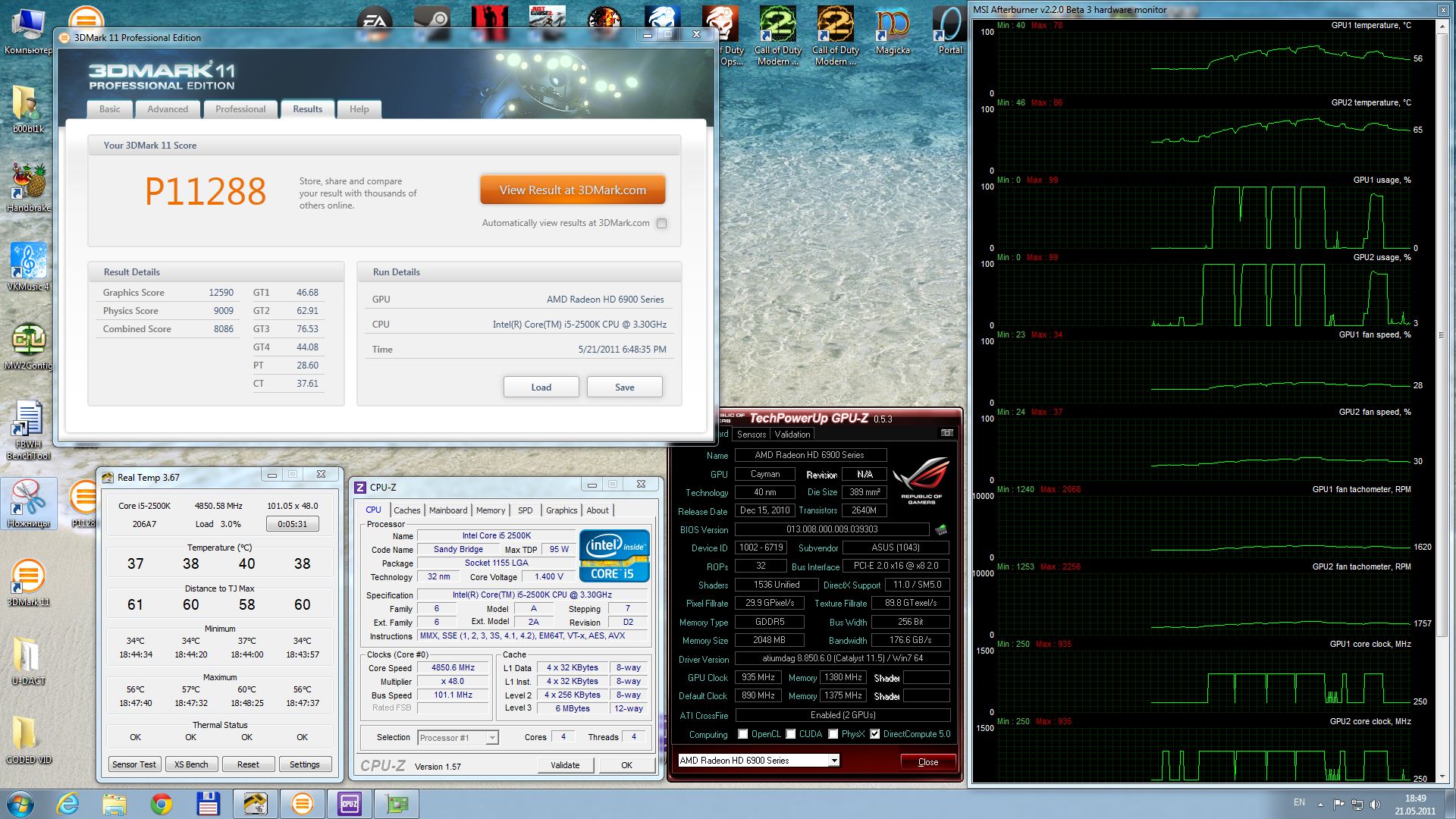The image size is (1456, 819).
Task: Open the SPD tab in CPU-Z
Action: click(x=526, y=510)
